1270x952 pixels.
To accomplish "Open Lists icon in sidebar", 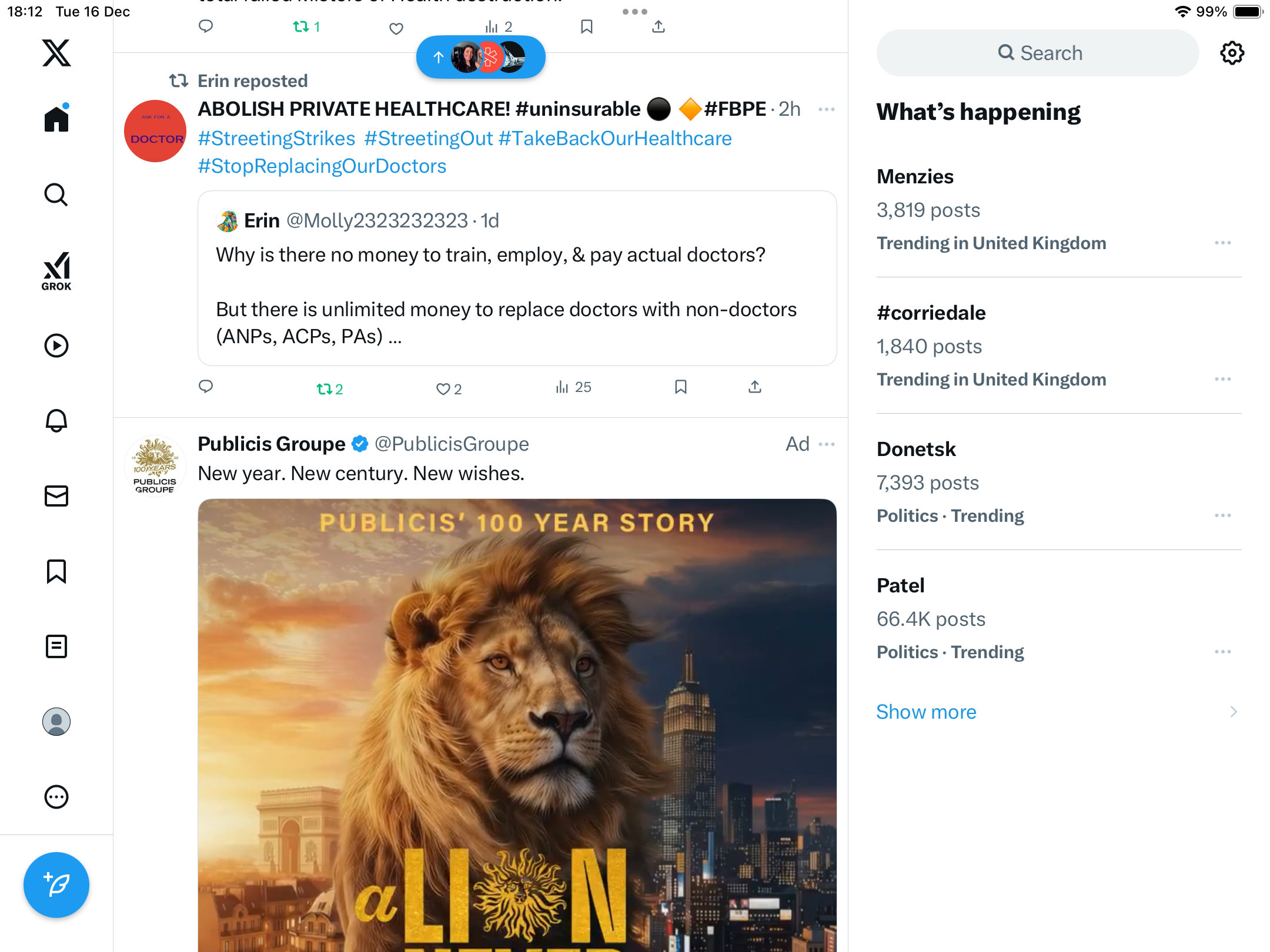I will click(56, 646).
